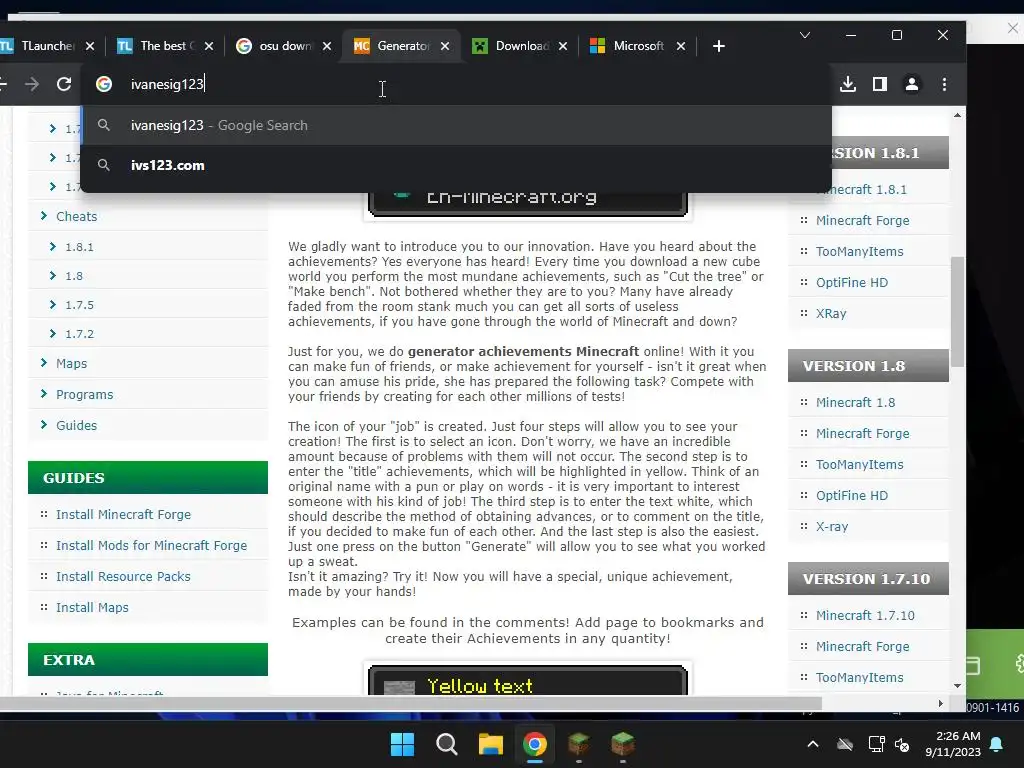
Task: Open the tab search dropdown arrow
Action: coord(805,35)
